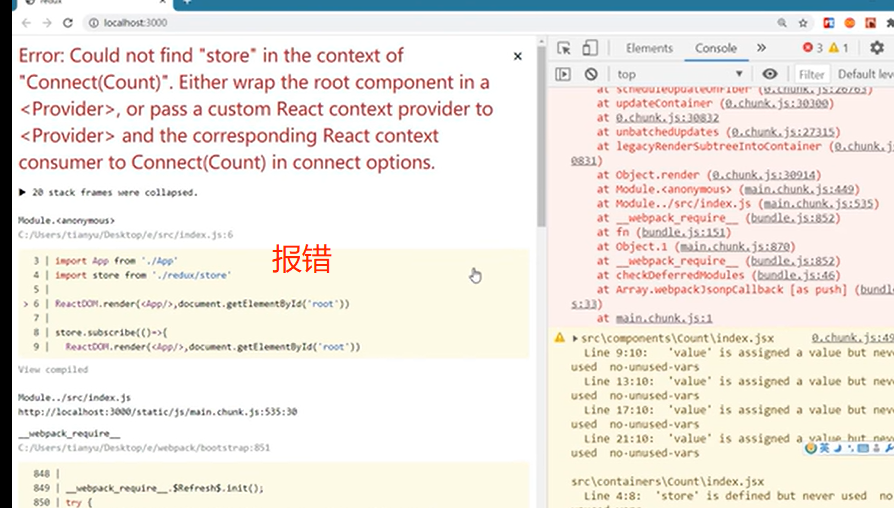Open the 0.chunk.js:30832 source link

click(x=667, y=118)
